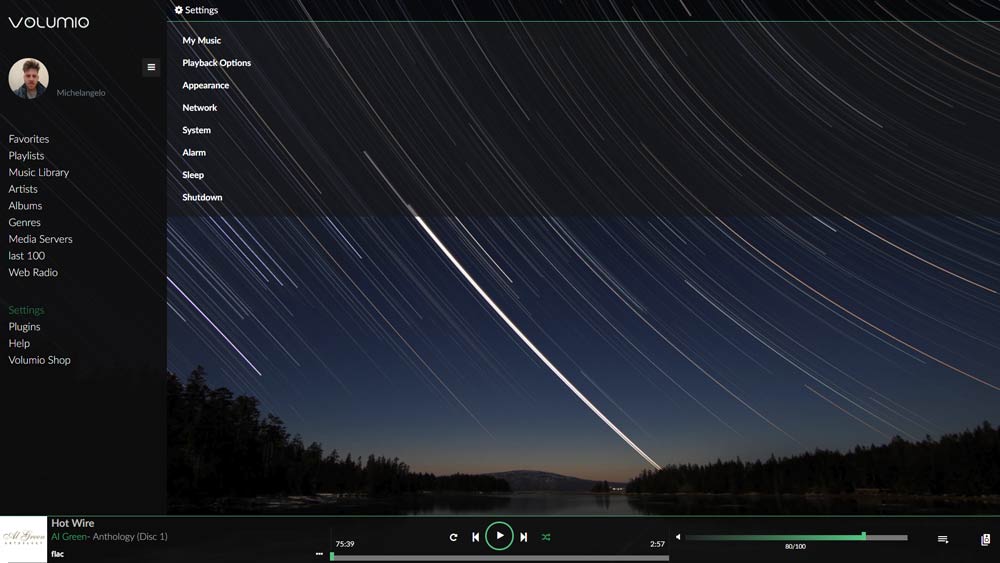
Task: Skip to the previous track
Action: point(476,537)
